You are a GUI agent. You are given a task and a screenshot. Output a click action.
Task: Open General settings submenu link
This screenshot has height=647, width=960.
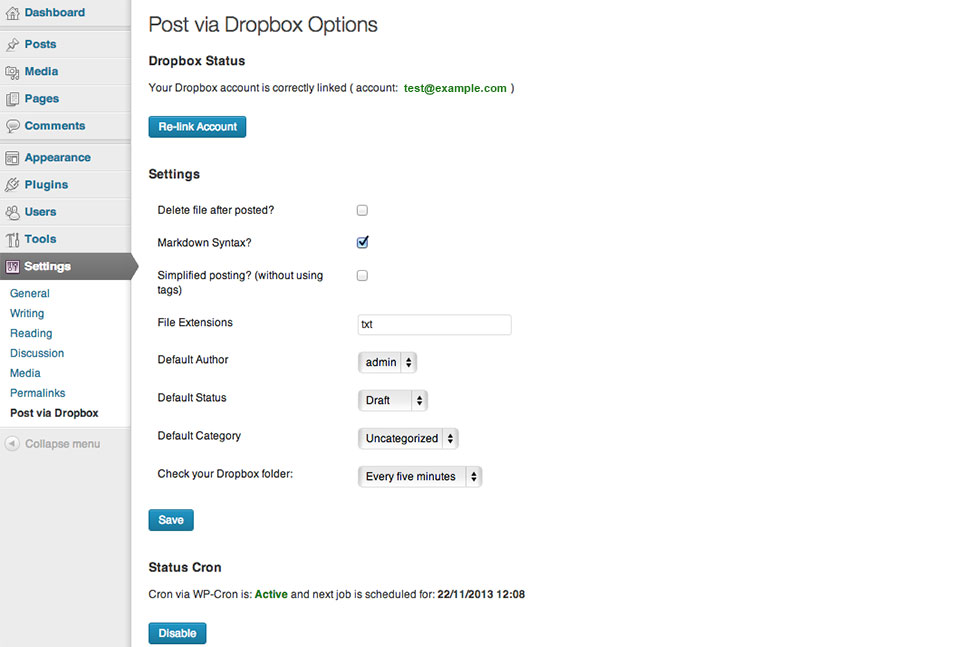(29, 293)
